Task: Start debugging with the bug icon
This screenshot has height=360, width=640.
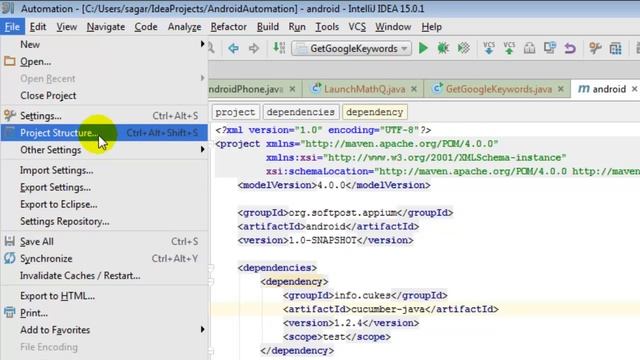Action: click(443, 48)
